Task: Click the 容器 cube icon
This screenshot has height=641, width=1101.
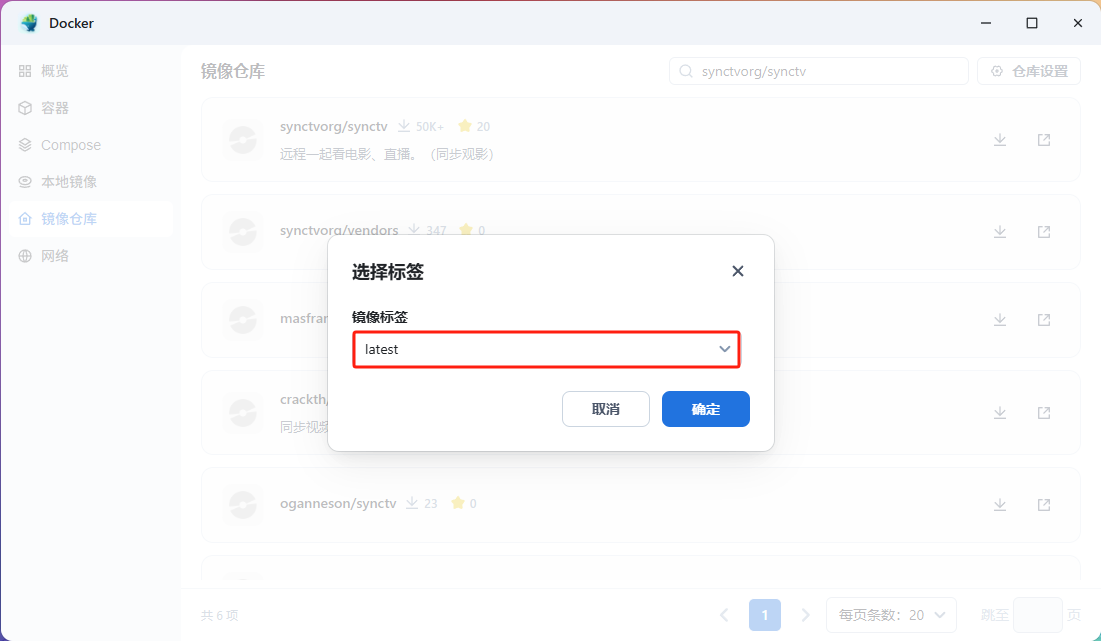Action: [25, 108]
